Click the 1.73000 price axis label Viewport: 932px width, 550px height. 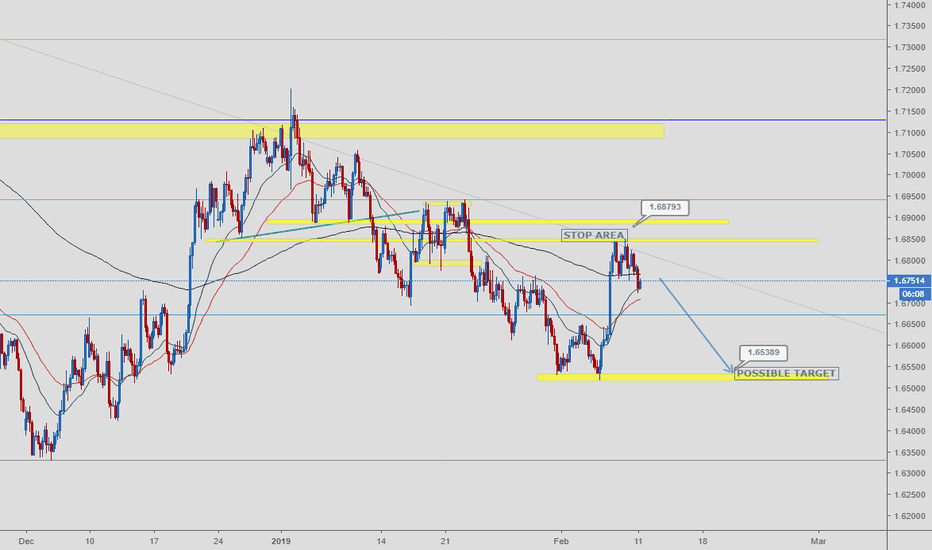(x=909, y=48)
